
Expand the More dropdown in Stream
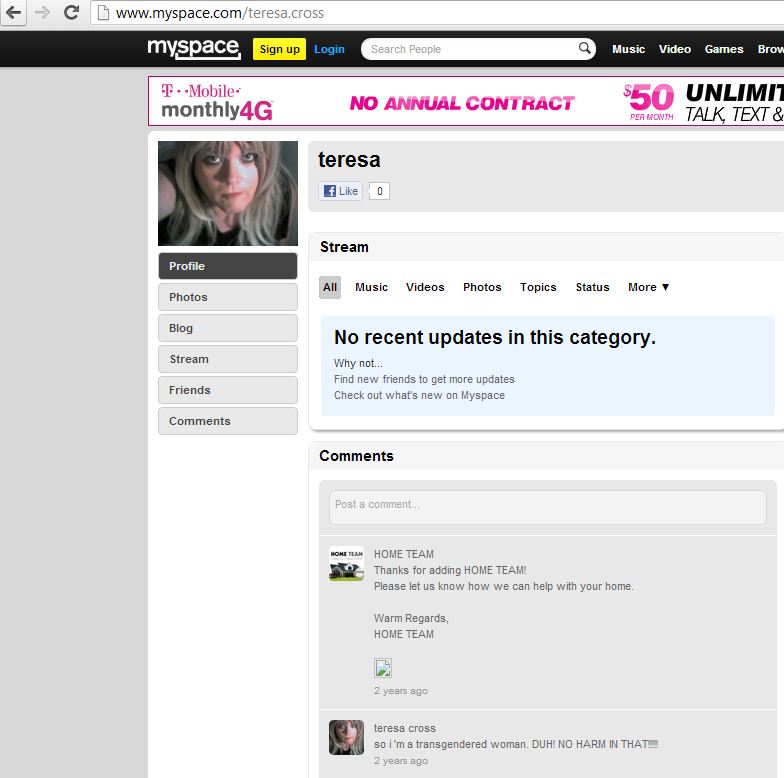pyautogui.click(x=648, y=287)
